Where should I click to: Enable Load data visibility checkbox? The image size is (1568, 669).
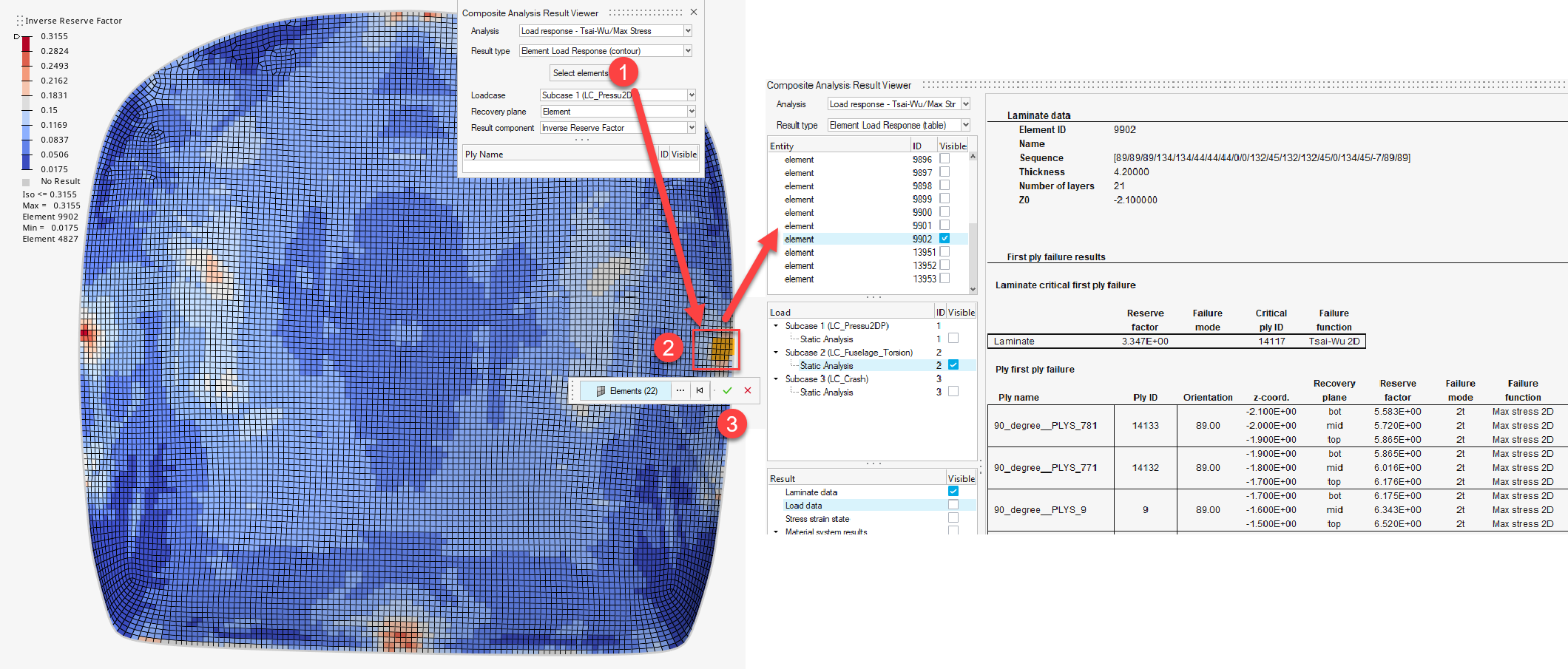click(953, 505)
